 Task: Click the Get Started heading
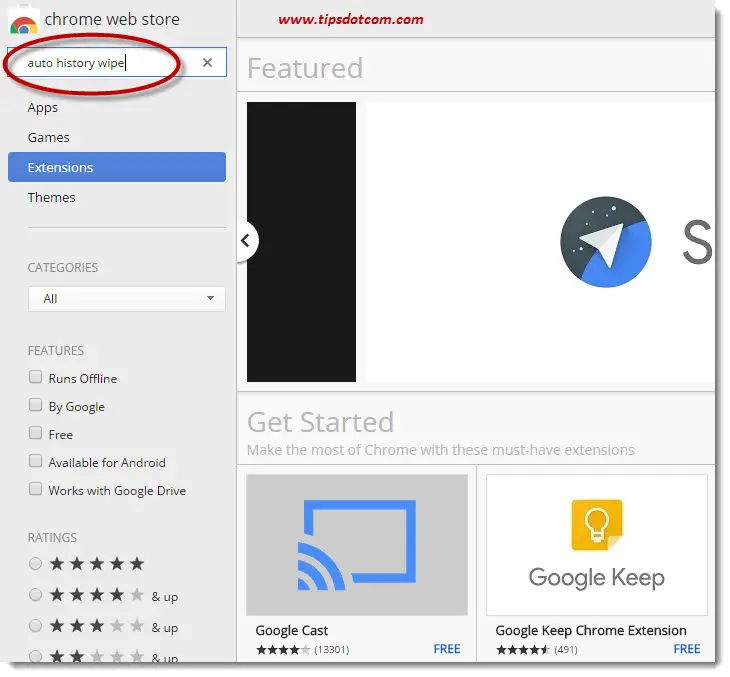coord(321,422)
